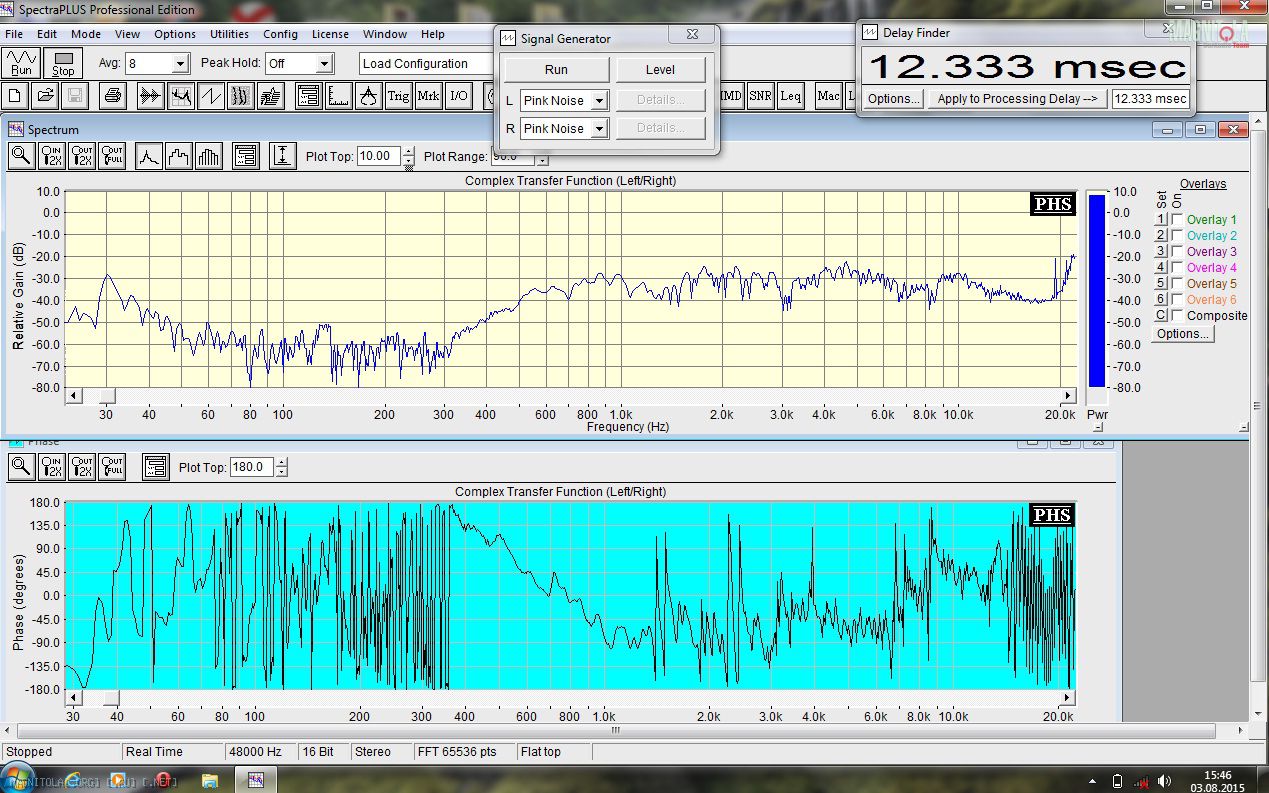Turn on the Overlay 3 checkbox
Screen dimensions: 1269x793
click(1178, 252)
